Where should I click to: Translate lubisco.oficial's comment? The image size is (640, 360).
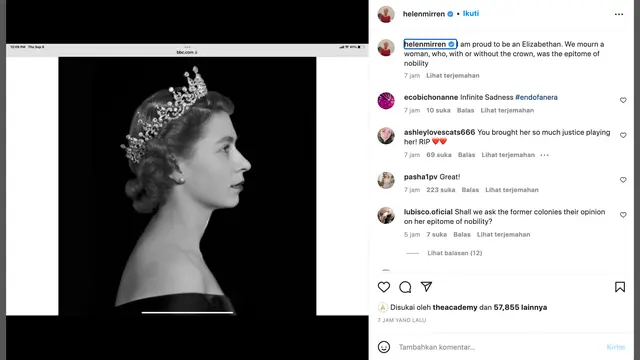click(x=503, y=234)
